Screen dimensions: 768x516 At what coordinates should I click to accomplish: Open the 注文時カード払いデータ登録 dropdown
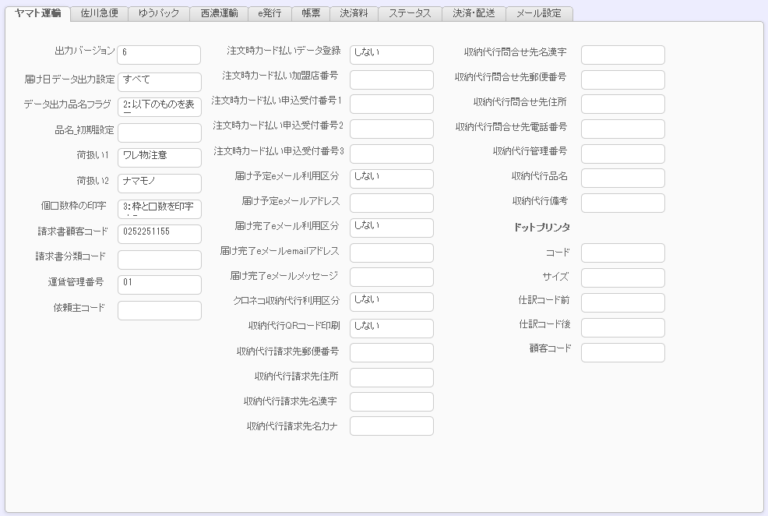point(391,54)
